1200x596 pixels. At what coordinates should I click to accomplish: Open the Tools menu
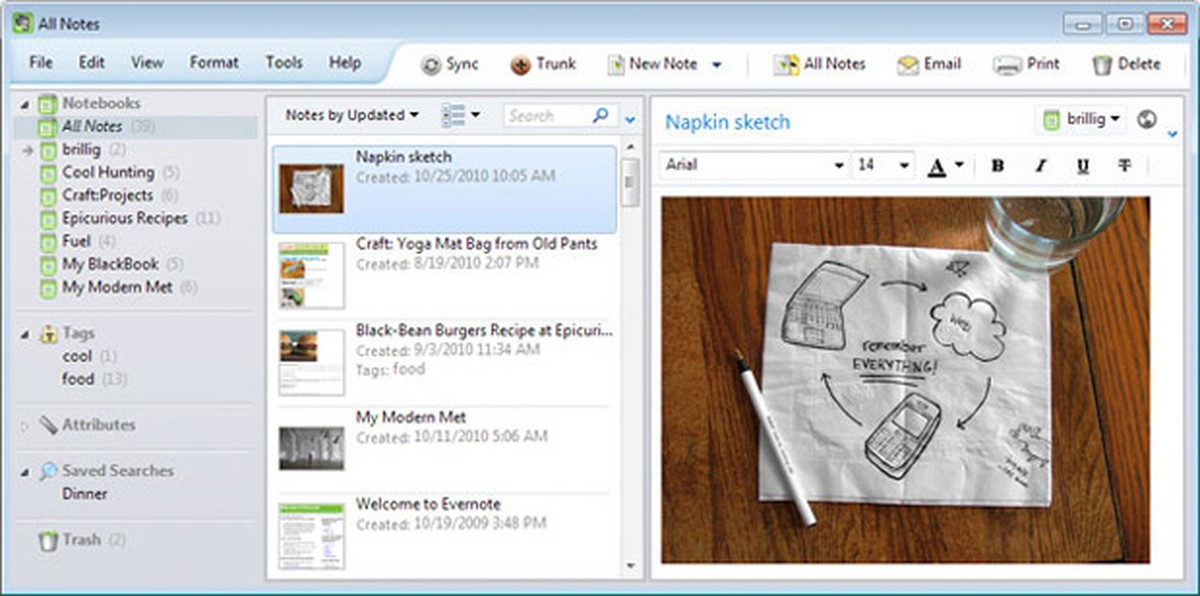click(284, 62)
